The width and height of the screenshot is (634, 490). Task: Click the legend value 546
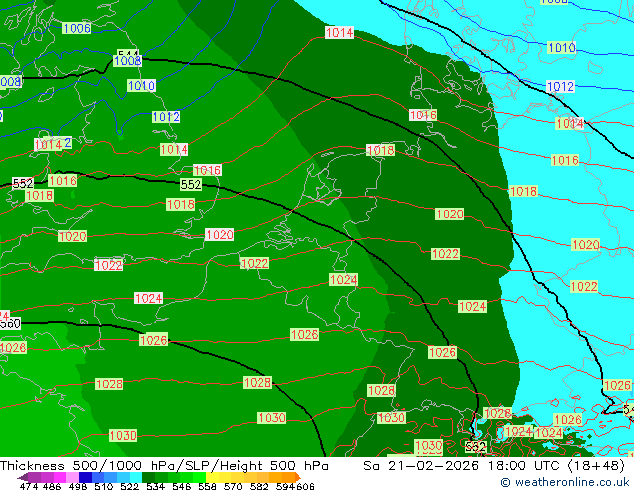click(182, 486)
